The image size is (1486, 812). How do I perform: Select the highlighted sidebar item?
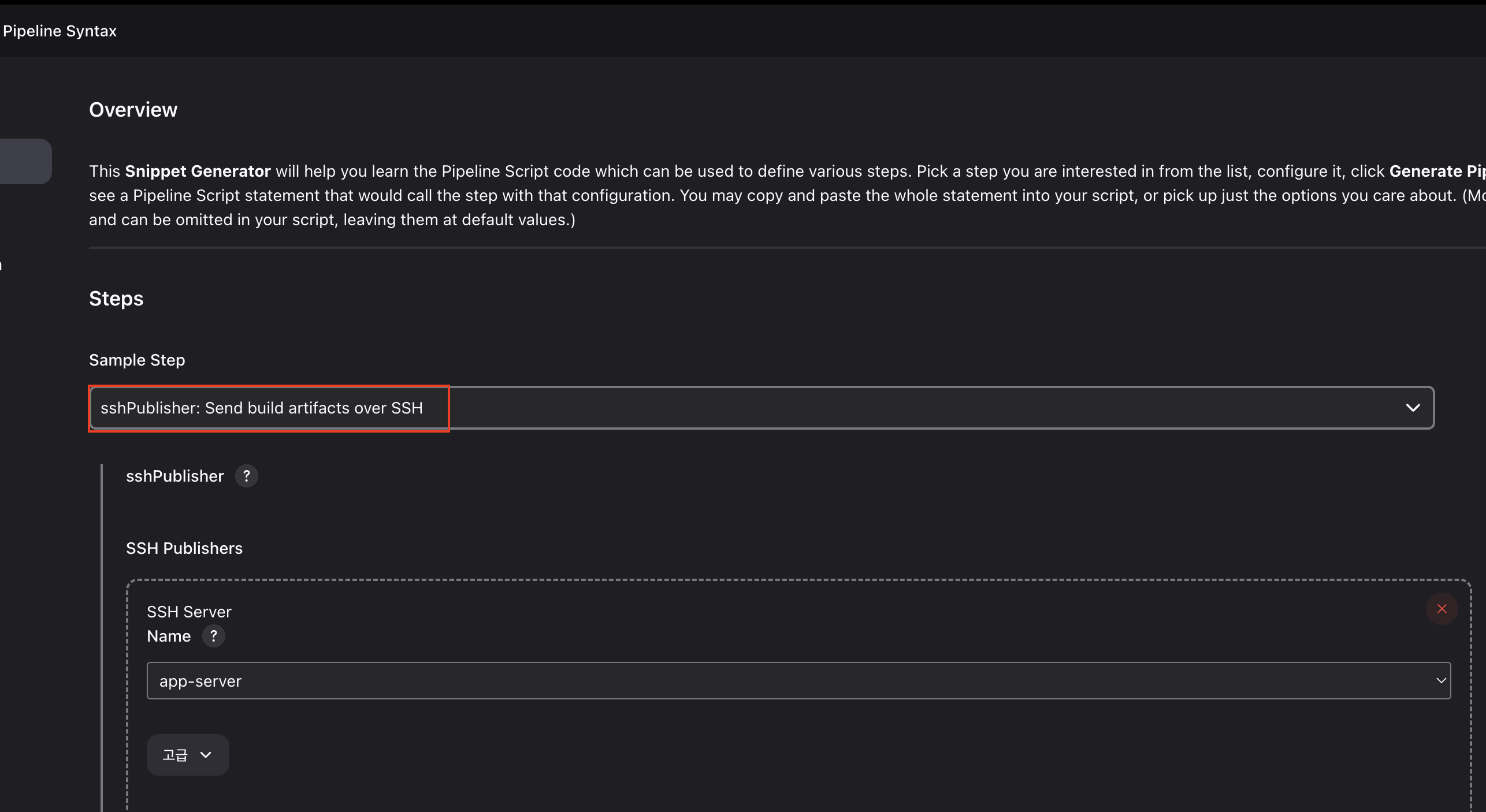(x=25, y=161)
